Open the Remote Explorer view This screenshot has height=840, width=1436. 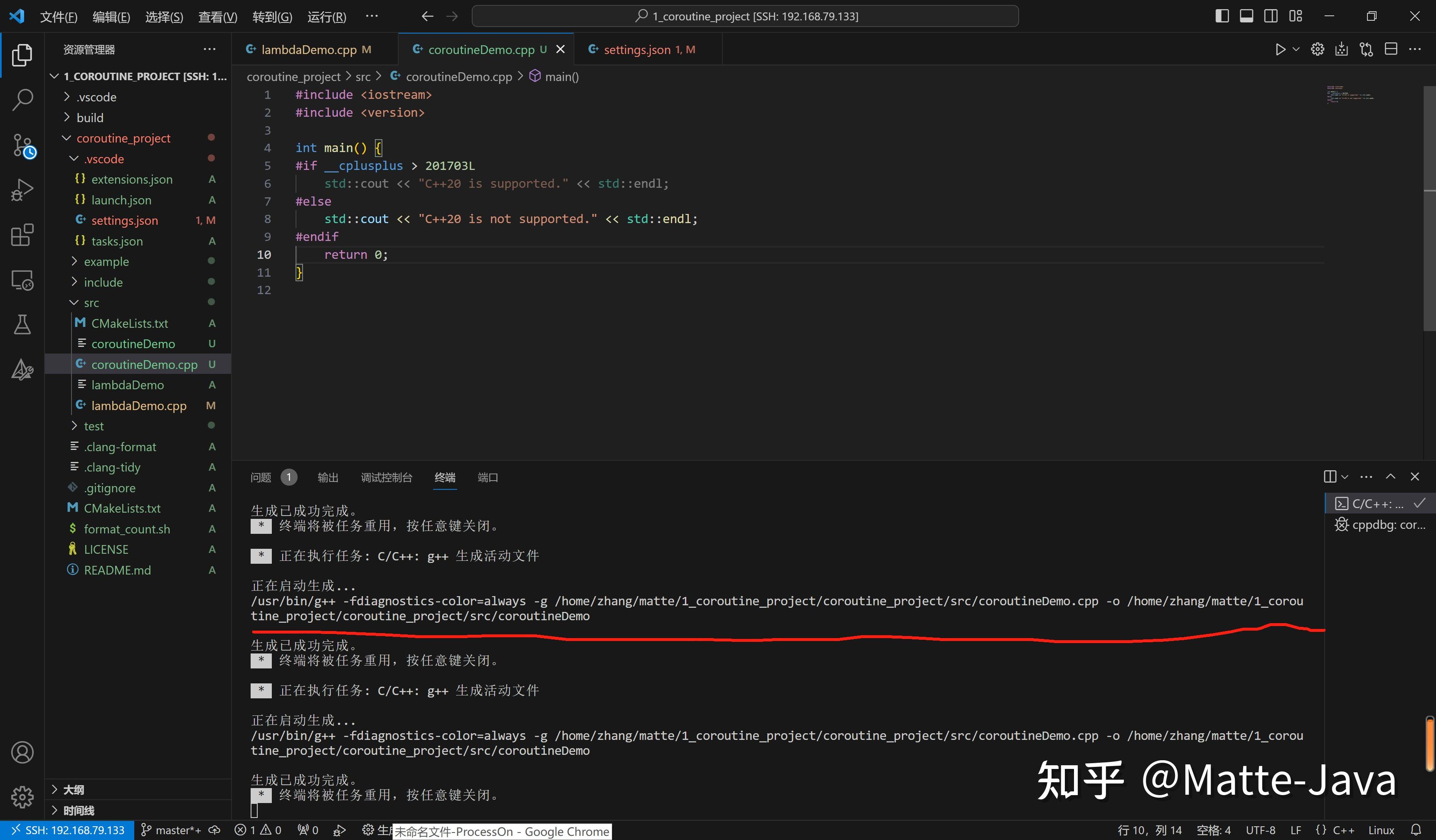coord(22,280)
